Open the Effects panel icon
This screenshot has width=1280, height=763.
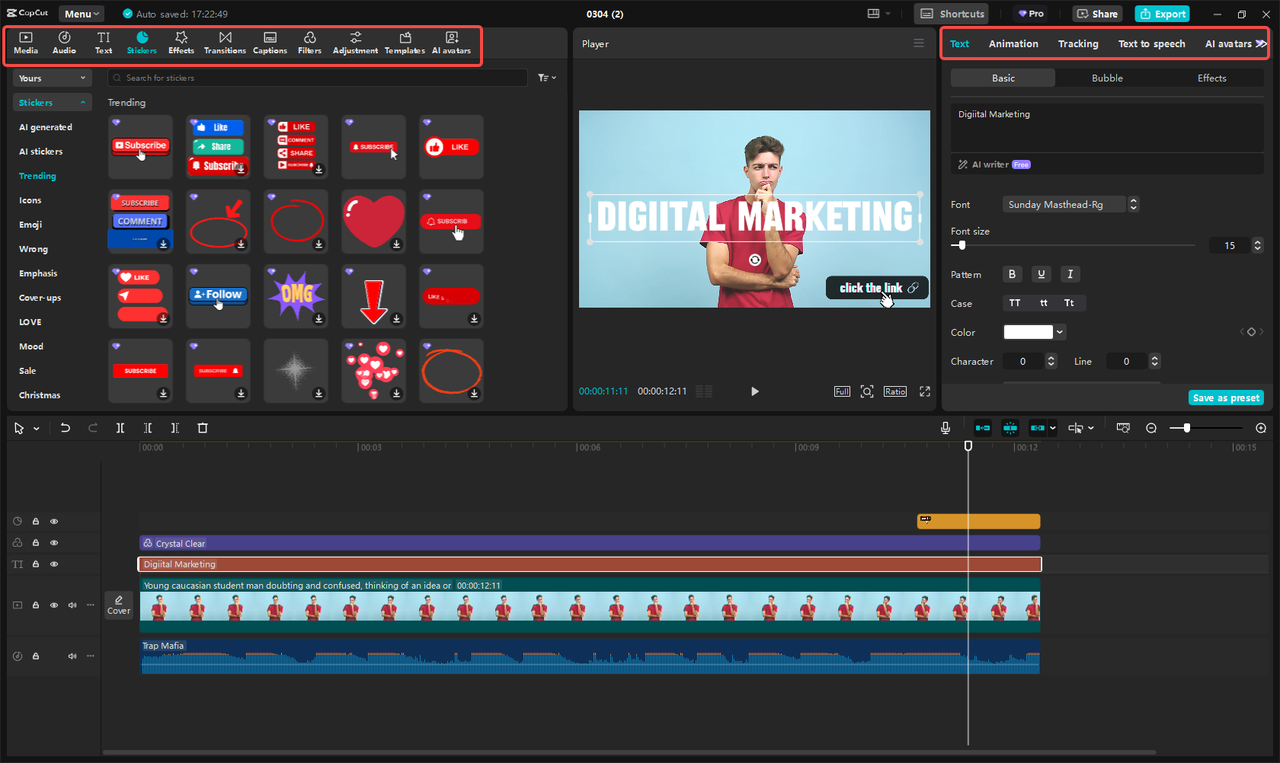(x=181, y=43)
